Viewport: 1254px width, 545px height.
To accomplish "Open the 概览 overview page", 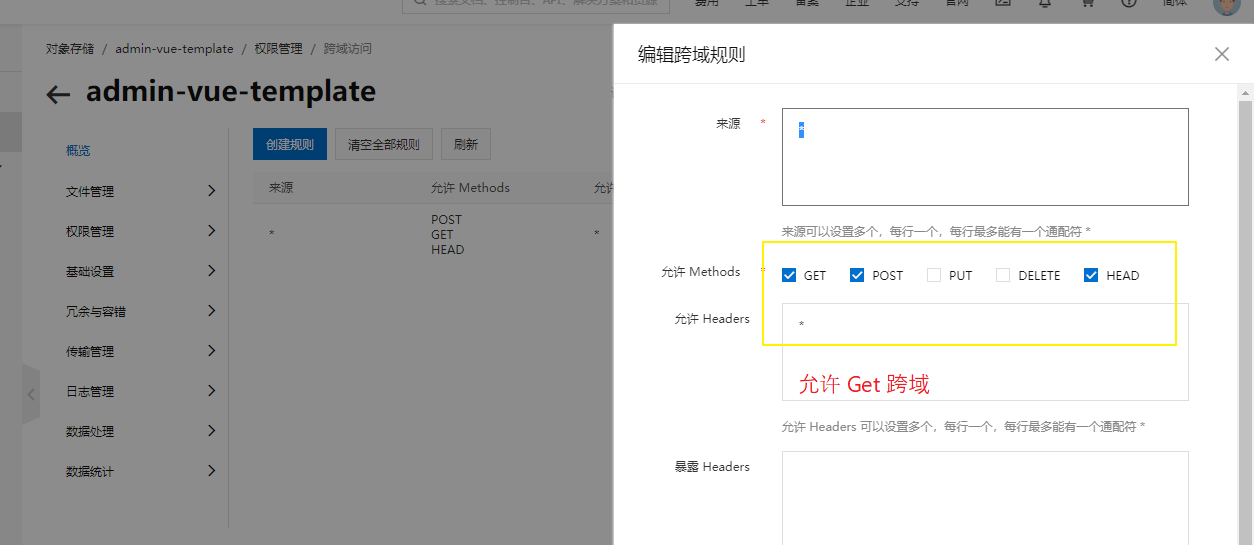I will 78,150.
